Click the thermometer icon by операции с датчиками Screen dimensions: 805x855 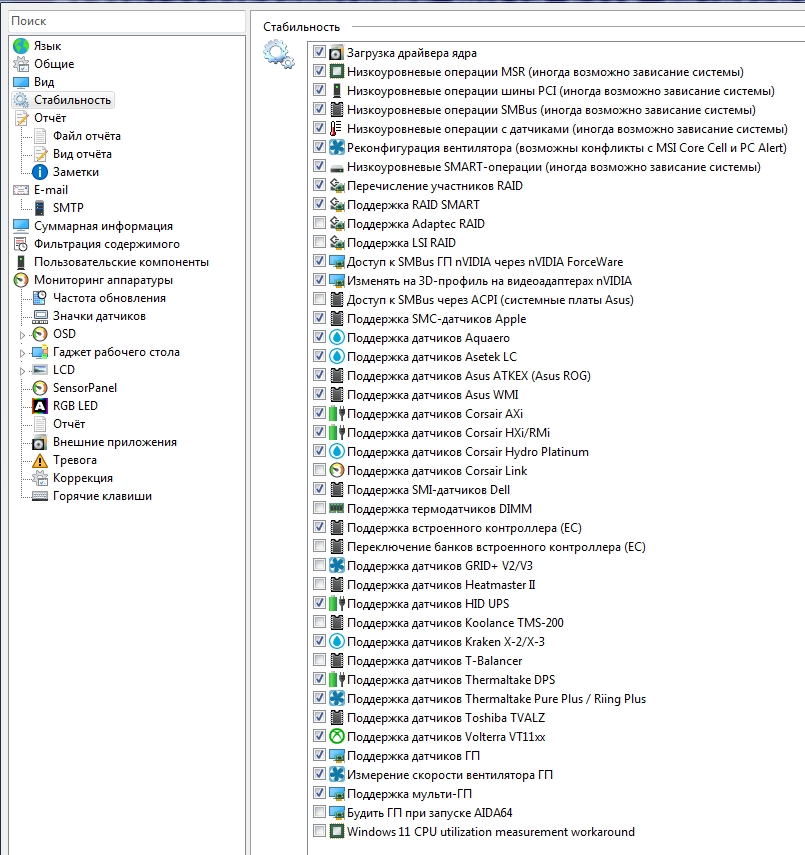click(x=337, y=128)
